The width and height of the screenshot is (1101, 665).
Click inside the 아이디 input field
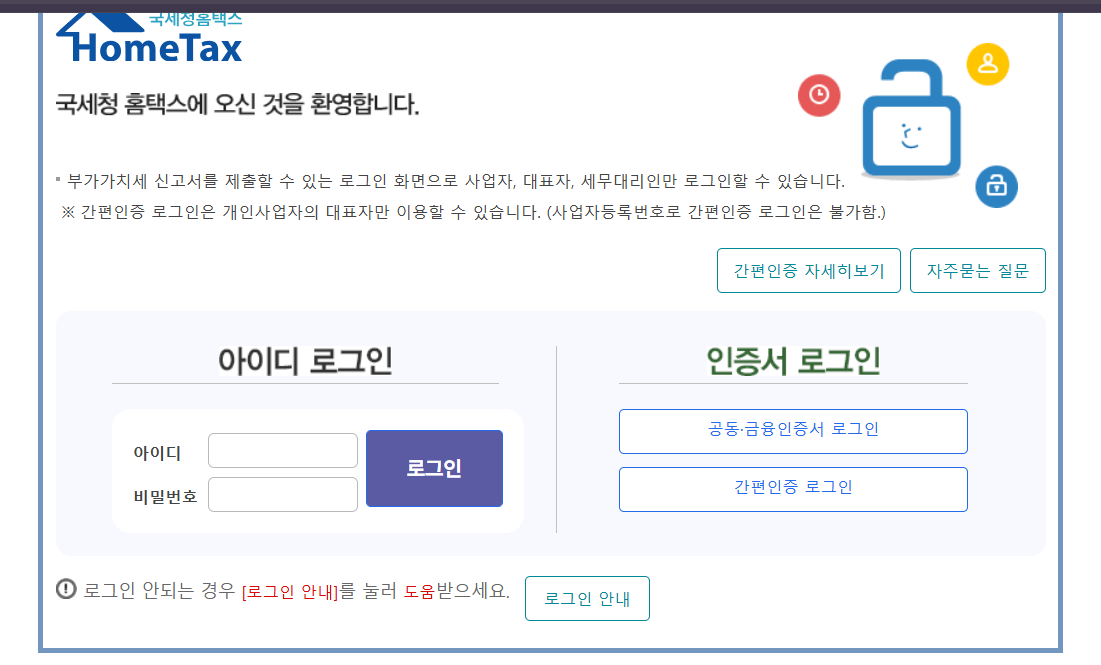[282, 450]
